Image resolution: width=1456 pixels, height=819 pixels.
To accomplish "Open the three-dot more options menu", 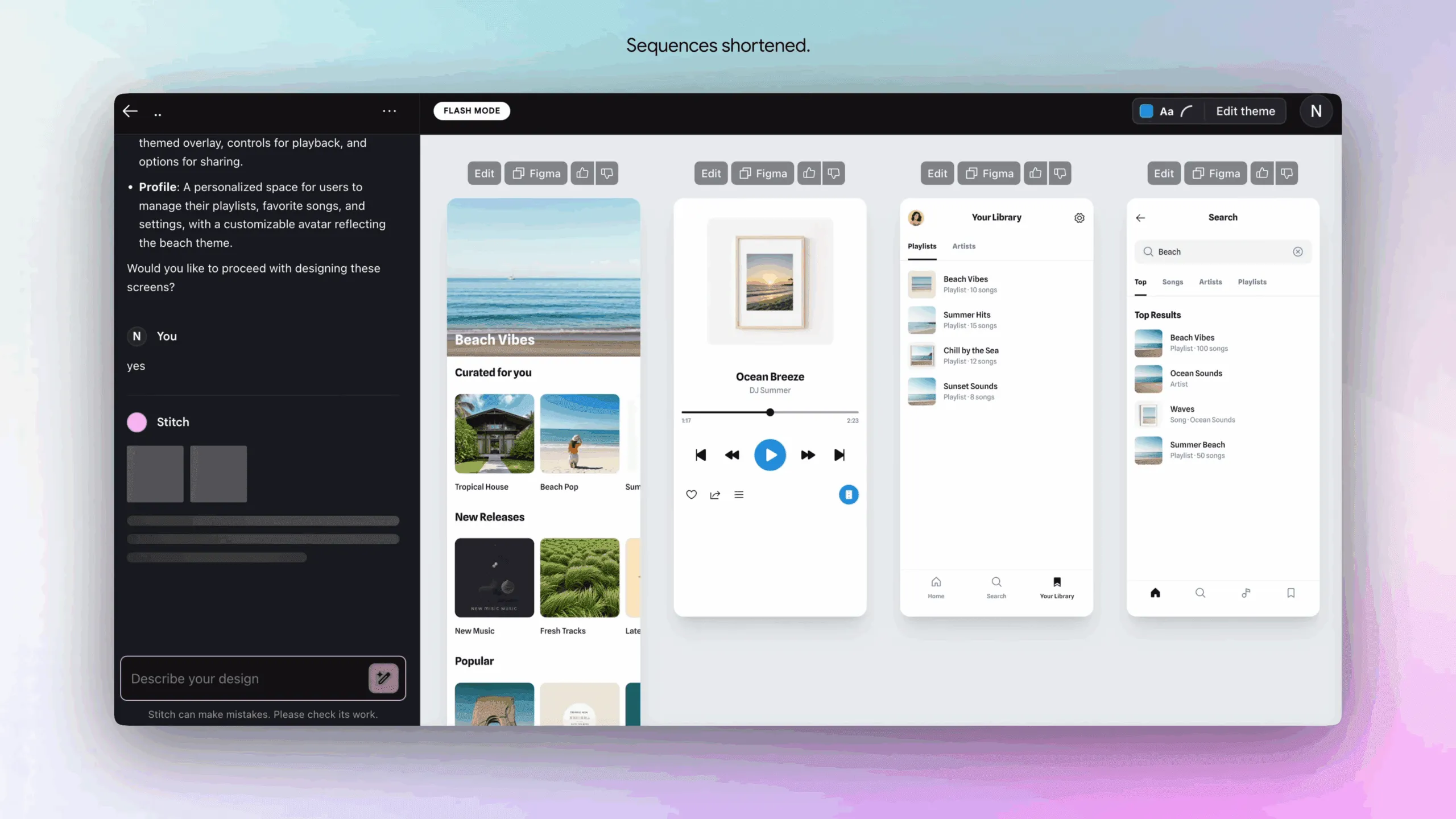I will [389, 111].
